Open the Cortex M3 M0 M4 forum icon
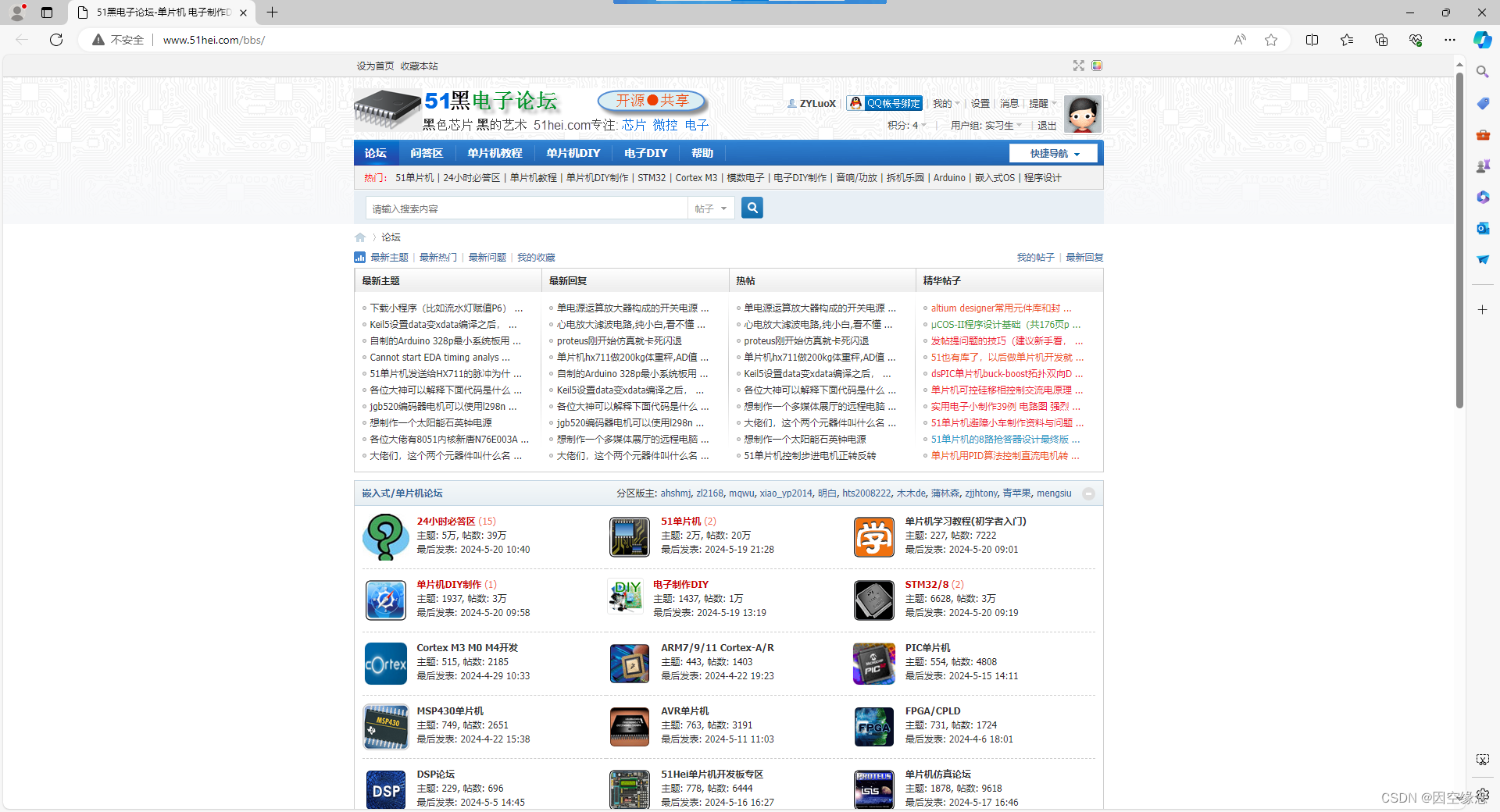The width and height of the screenshot is (1500, 812). coord(386,663)
